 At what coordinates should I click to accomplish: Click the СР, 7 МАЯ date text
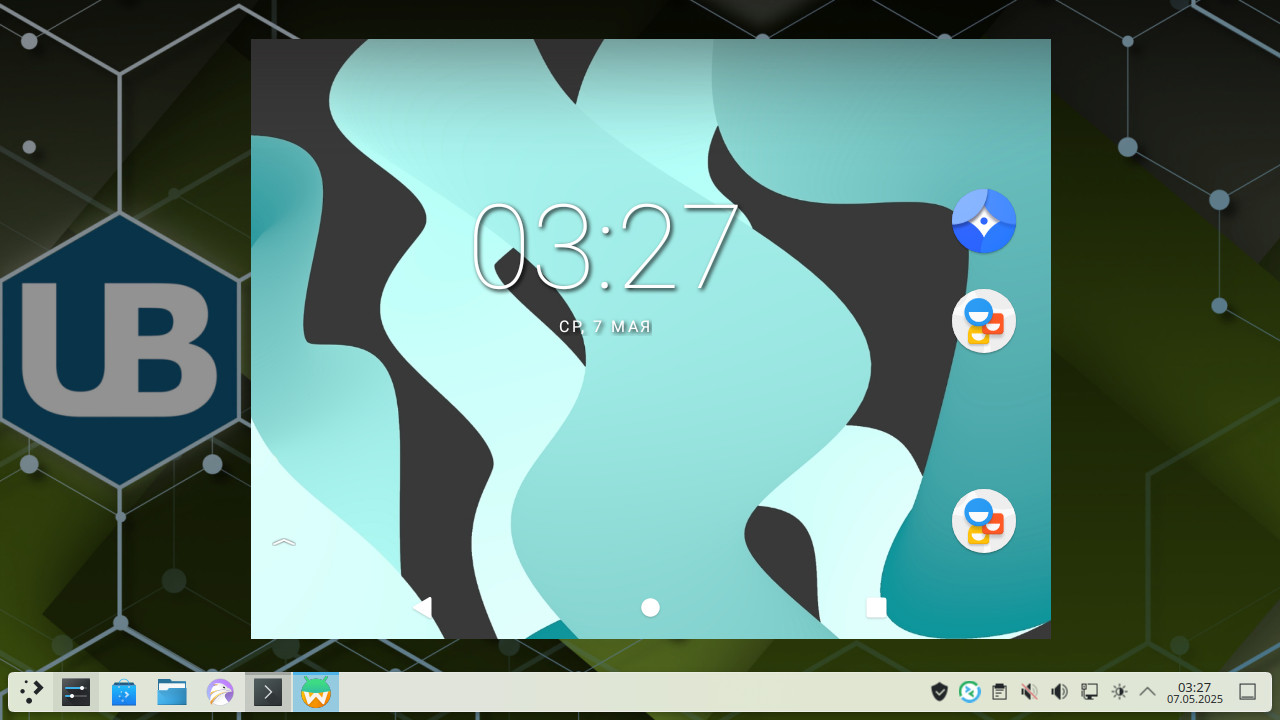pos(606,327)
